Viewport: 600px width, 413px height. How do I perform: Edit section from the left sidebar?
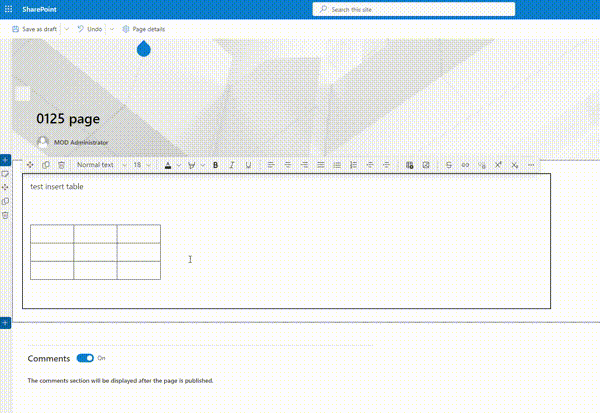pos(5,174)
